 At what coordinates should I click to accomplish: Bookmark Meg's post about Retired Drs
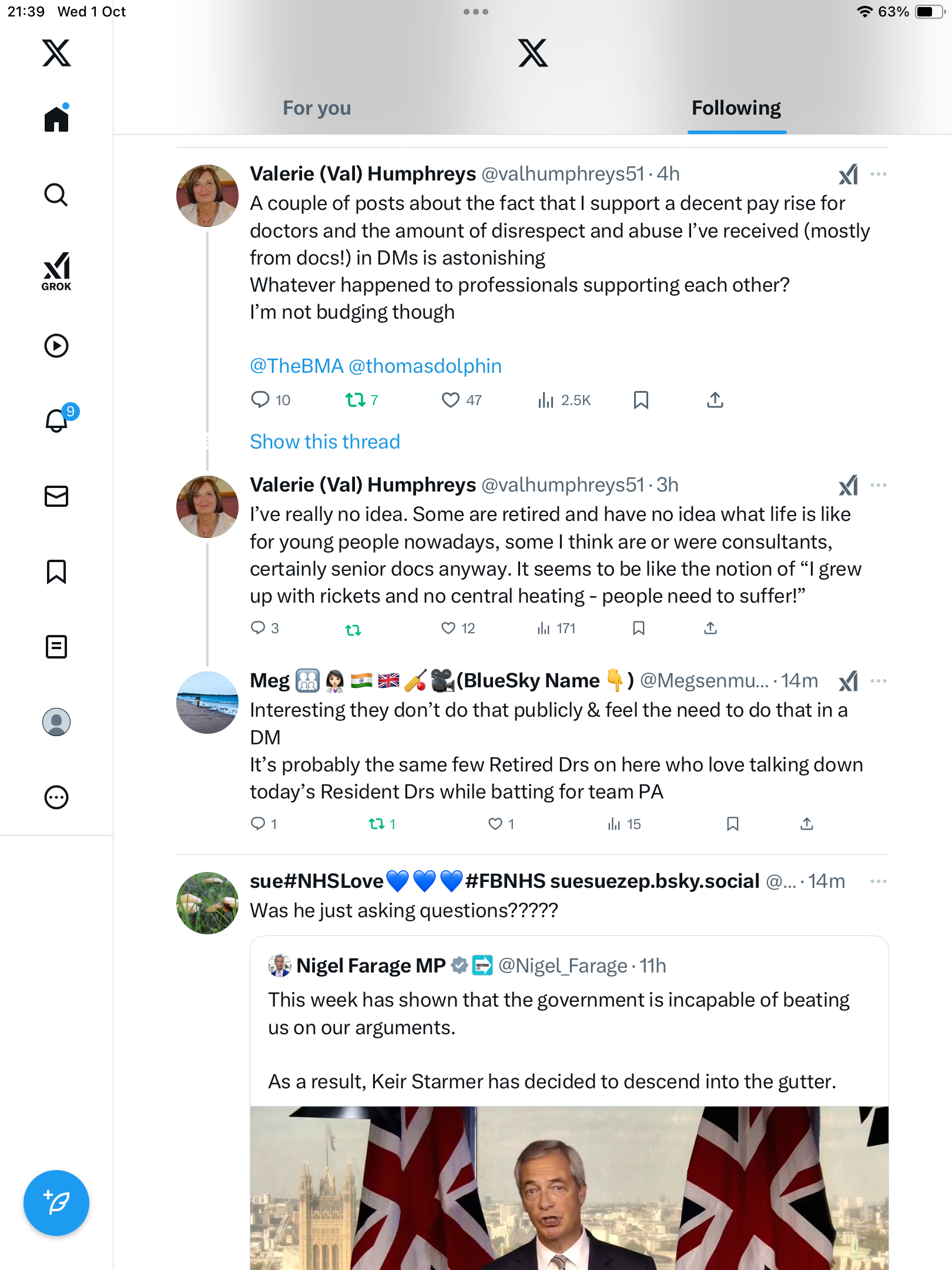(732, 824)
